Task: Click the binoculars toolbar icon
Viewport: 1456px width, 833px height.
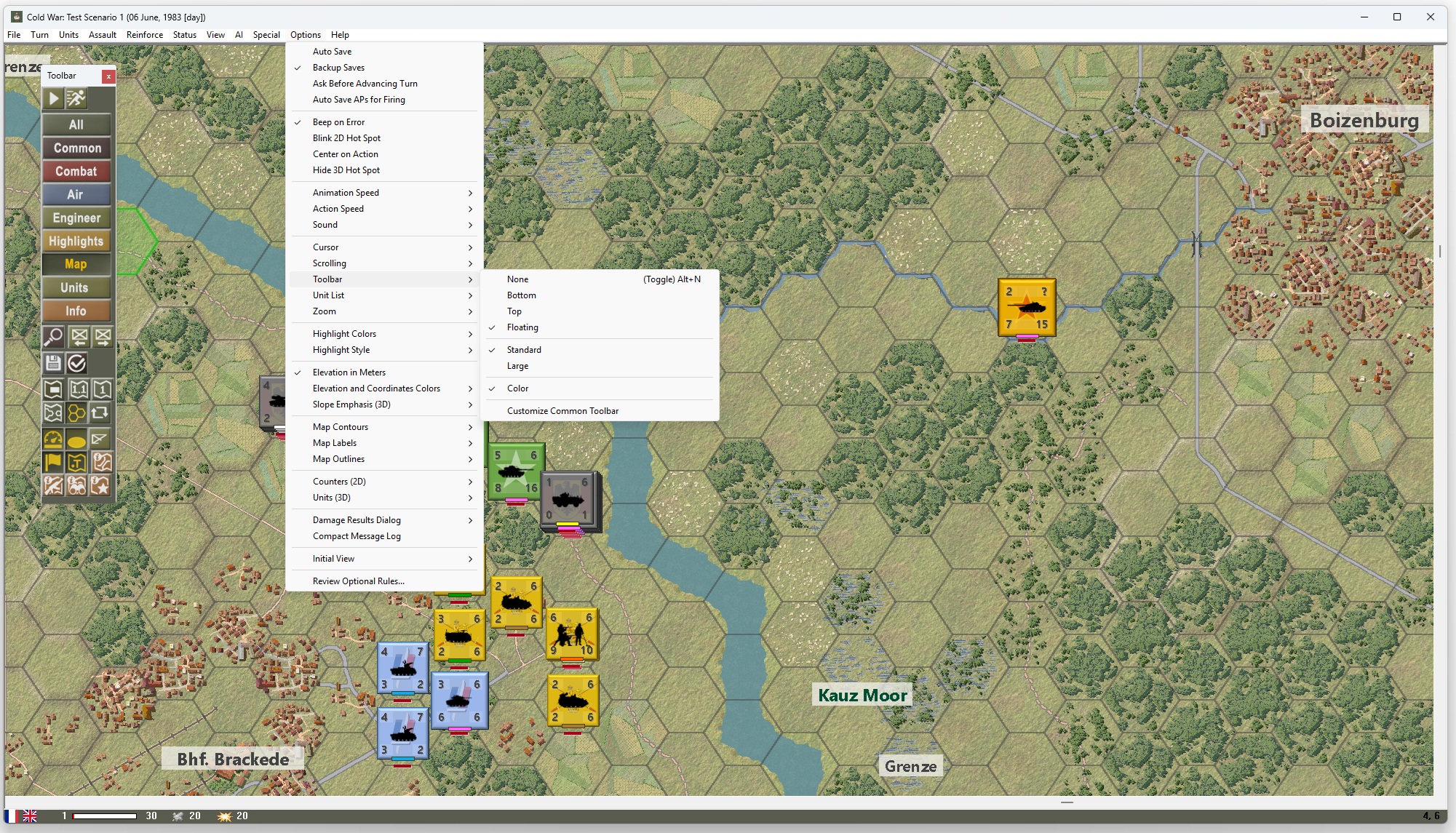Action: [x=76, y=485]
